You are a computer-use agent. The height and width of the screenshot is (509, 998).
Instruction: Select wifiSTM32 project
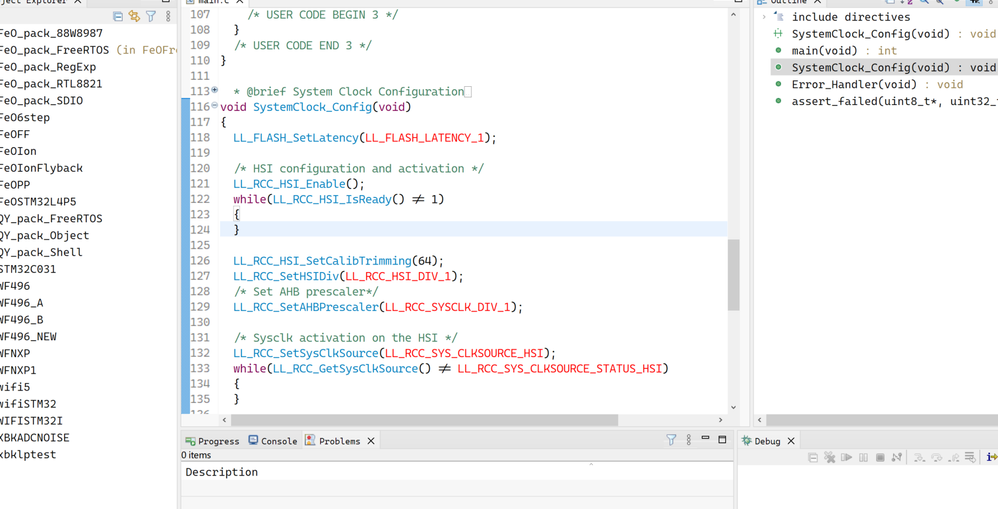point(28,404)
